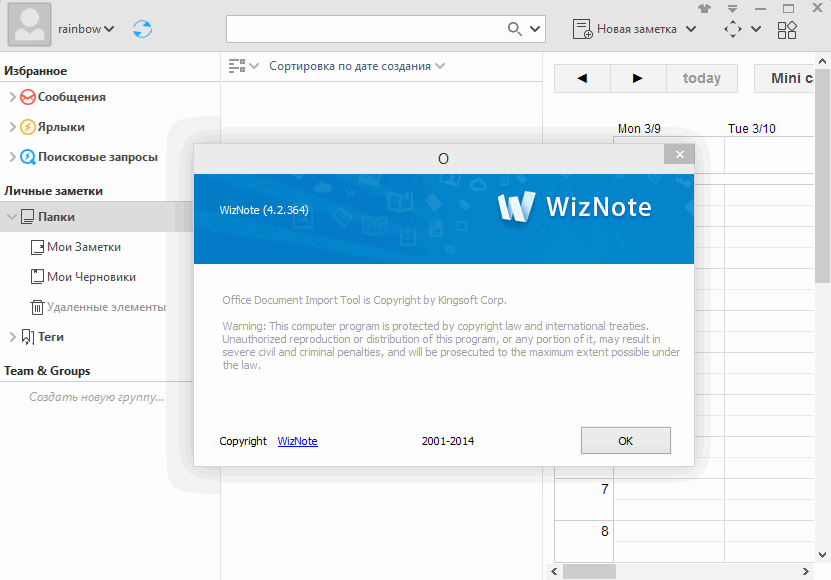Open the title bar menu arrow

coord(732,8)
